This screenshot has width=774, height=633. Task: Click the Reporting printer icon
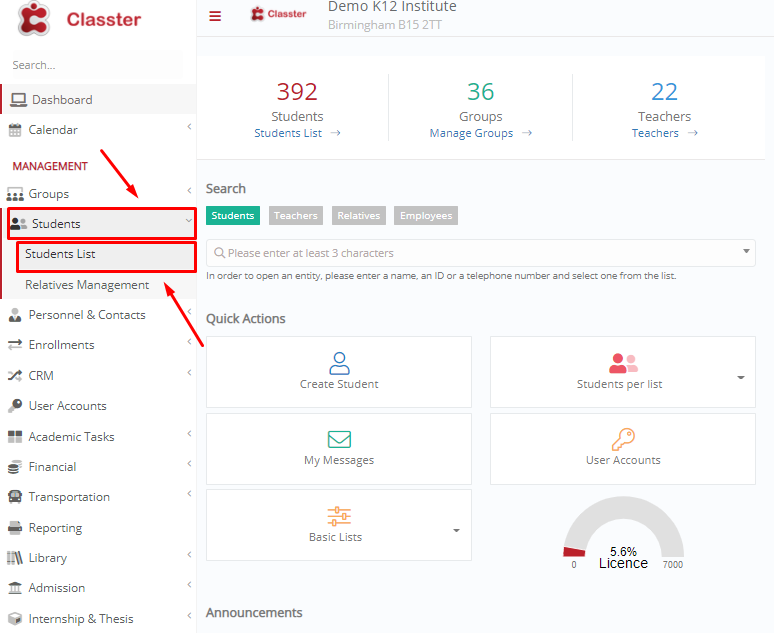click(15, 528)
